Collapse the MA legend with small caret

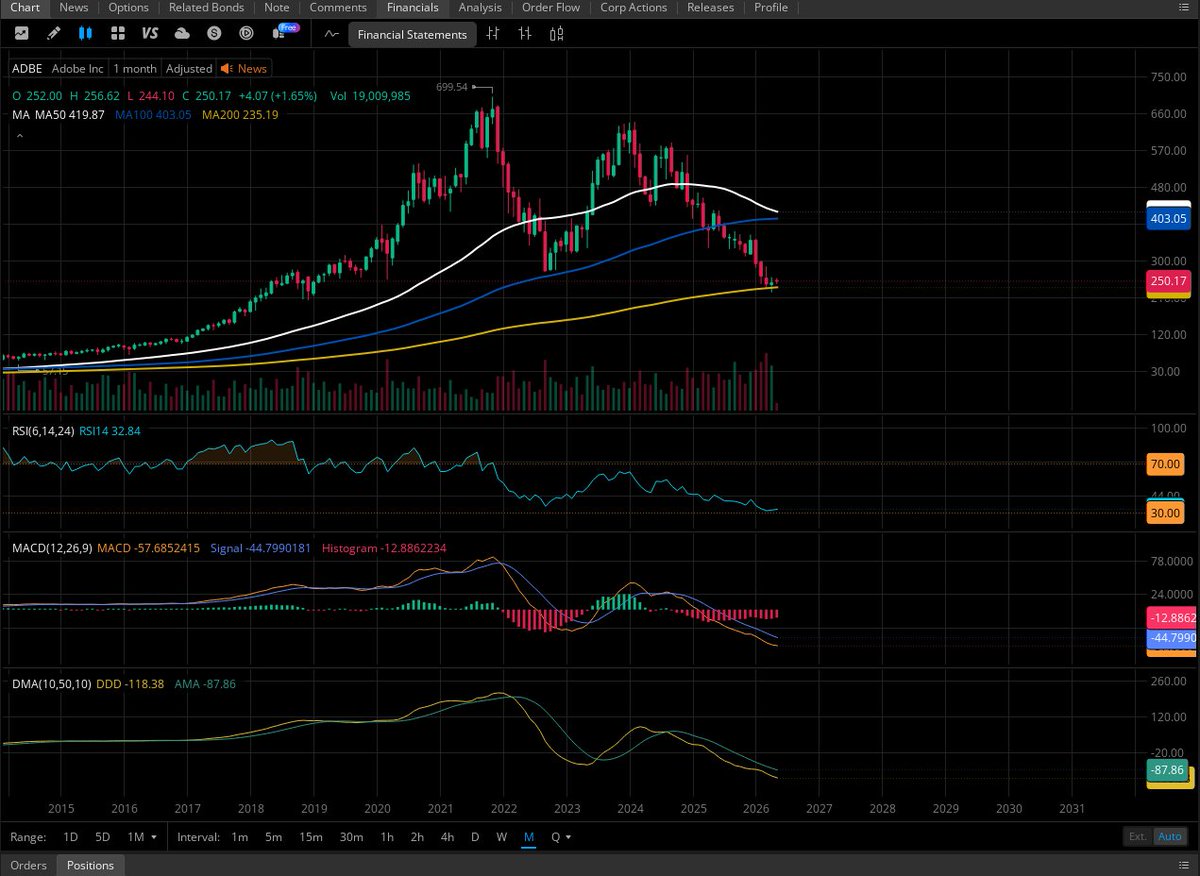19,135
